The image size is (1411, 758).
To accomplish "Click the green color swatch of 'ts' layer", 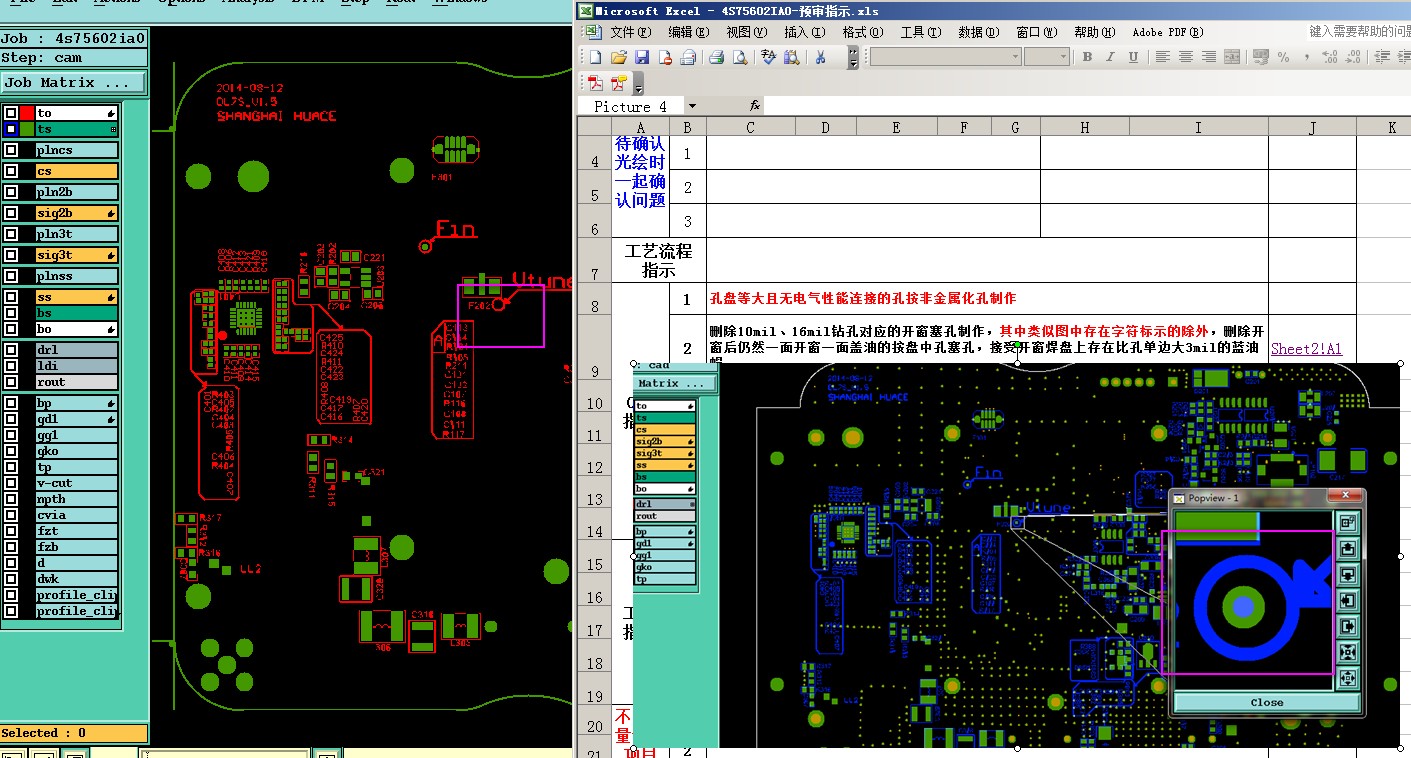I will (27, 129).
